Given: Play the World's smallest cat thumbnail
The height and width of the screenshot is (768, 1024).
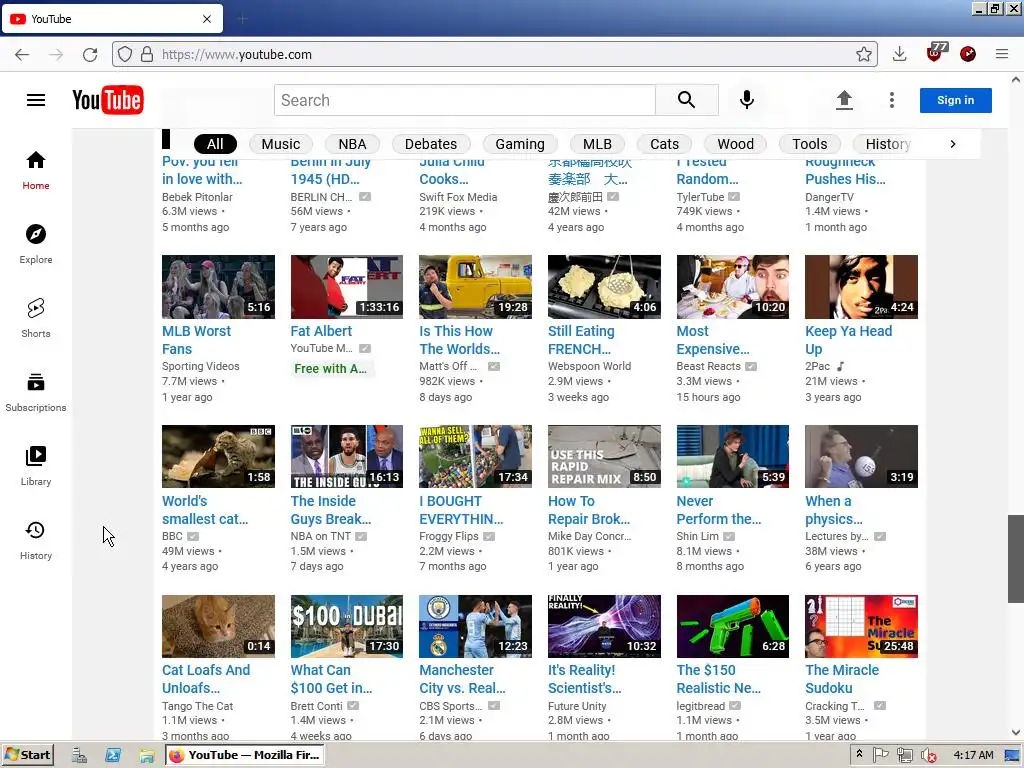Looking at the screenshot, I should click(218, 456).
